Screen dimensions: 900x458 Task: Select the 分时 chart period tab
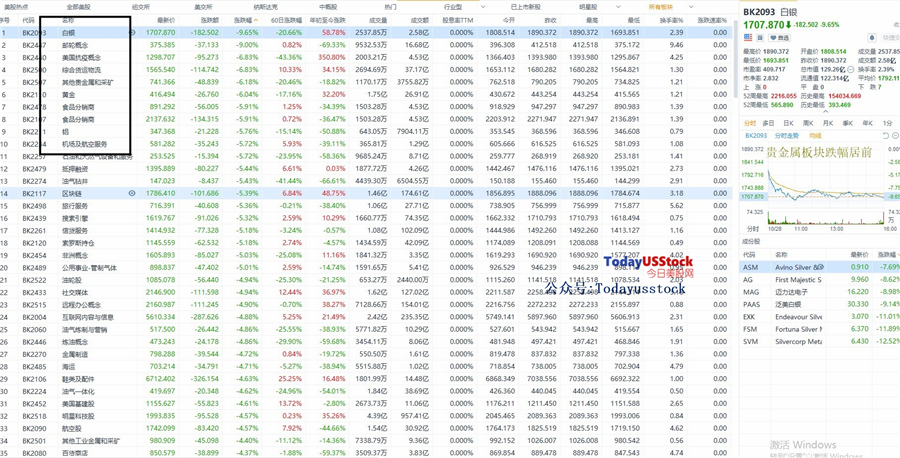(750, 123)
